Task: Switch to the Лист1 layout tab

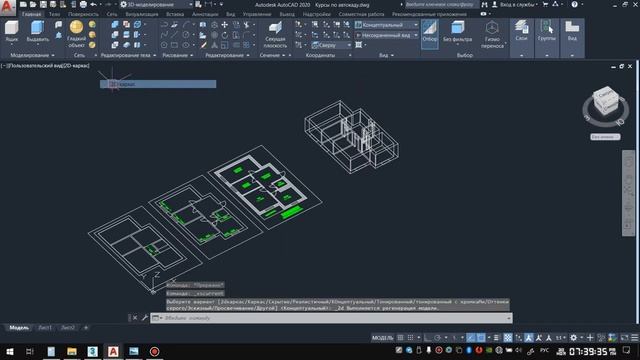Action: [45, 328]
